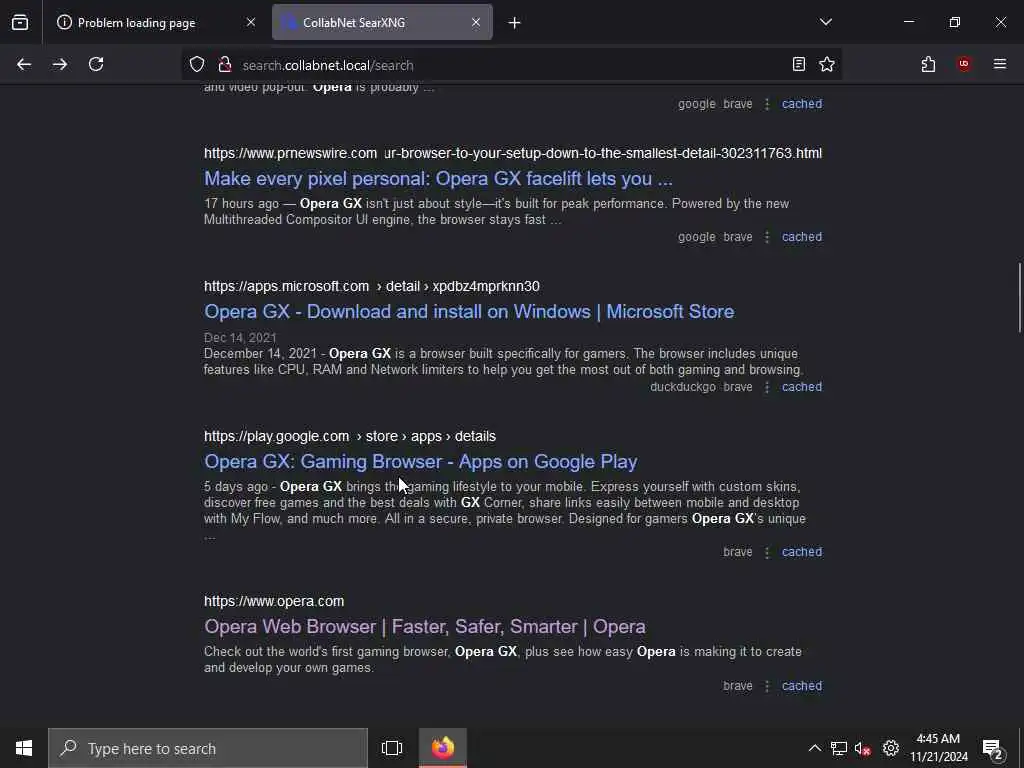Viewport: 1024px width, 768px height.
Task: Reload the current page
Action: coord(96,64)
